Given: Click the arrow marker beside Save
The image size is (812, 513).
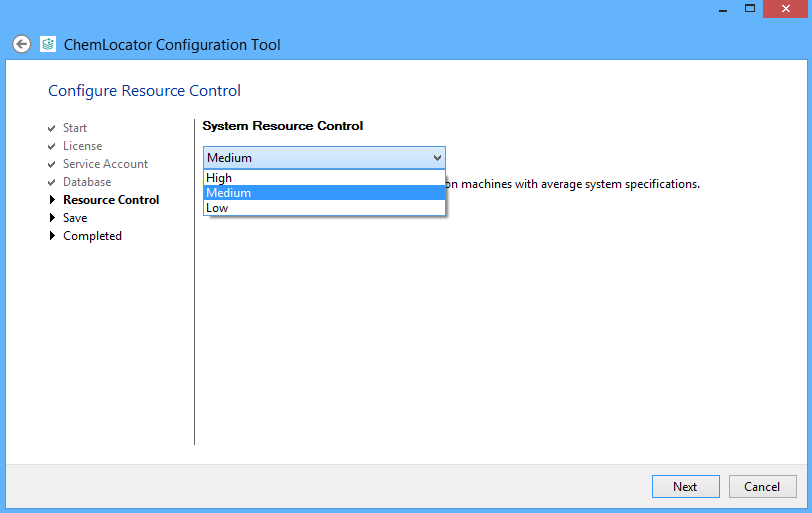Looking at the screenshot, I should [52, 218].
